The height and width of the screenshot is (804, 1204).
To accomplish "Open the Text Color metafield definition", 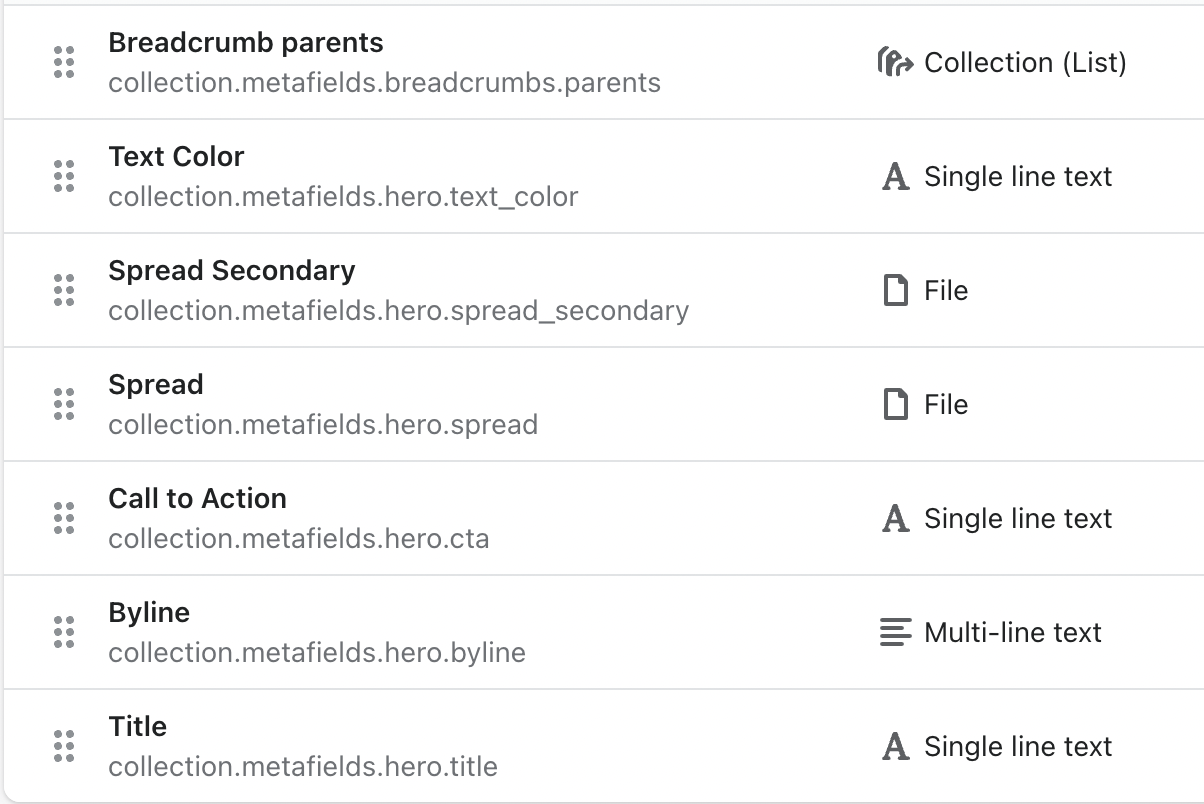I will tap(176, 157).
